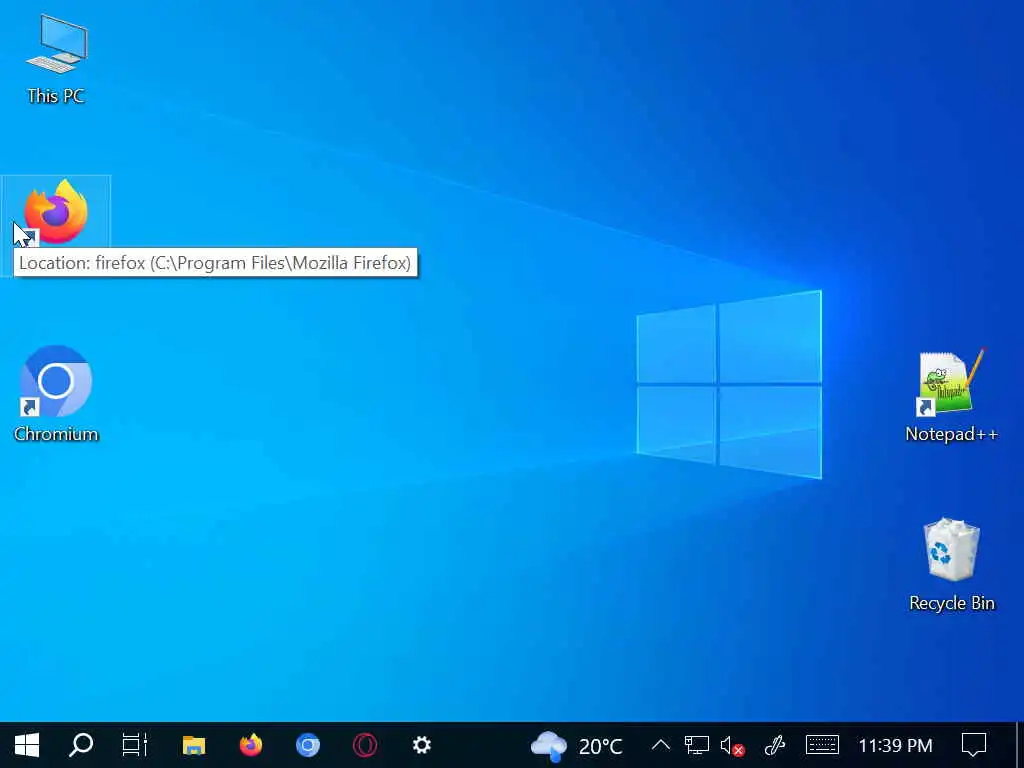
Task: Open Task View from taskbar
Action: (135, 745)
